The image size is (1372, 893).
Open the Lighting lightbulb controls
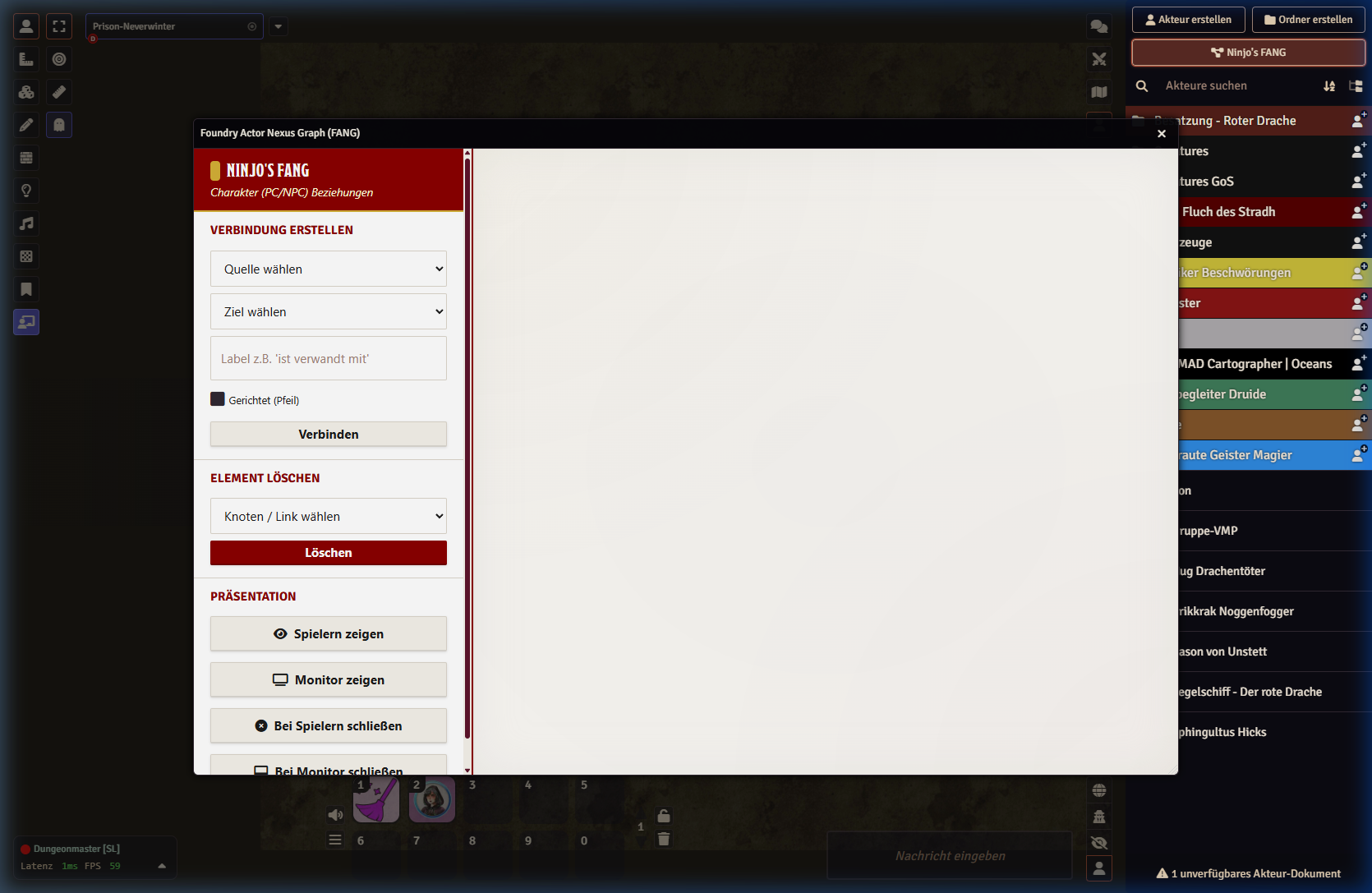click(26, 191)
